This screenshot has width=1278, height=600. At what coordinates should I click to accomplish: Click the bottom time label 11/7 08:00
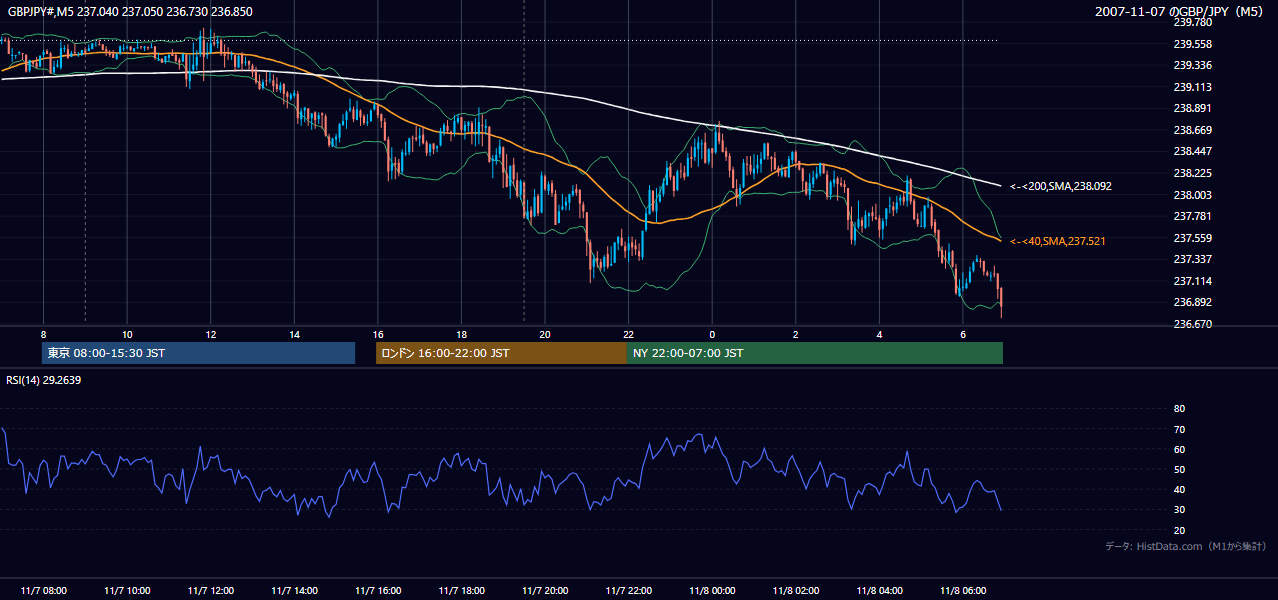coord(43,590)
